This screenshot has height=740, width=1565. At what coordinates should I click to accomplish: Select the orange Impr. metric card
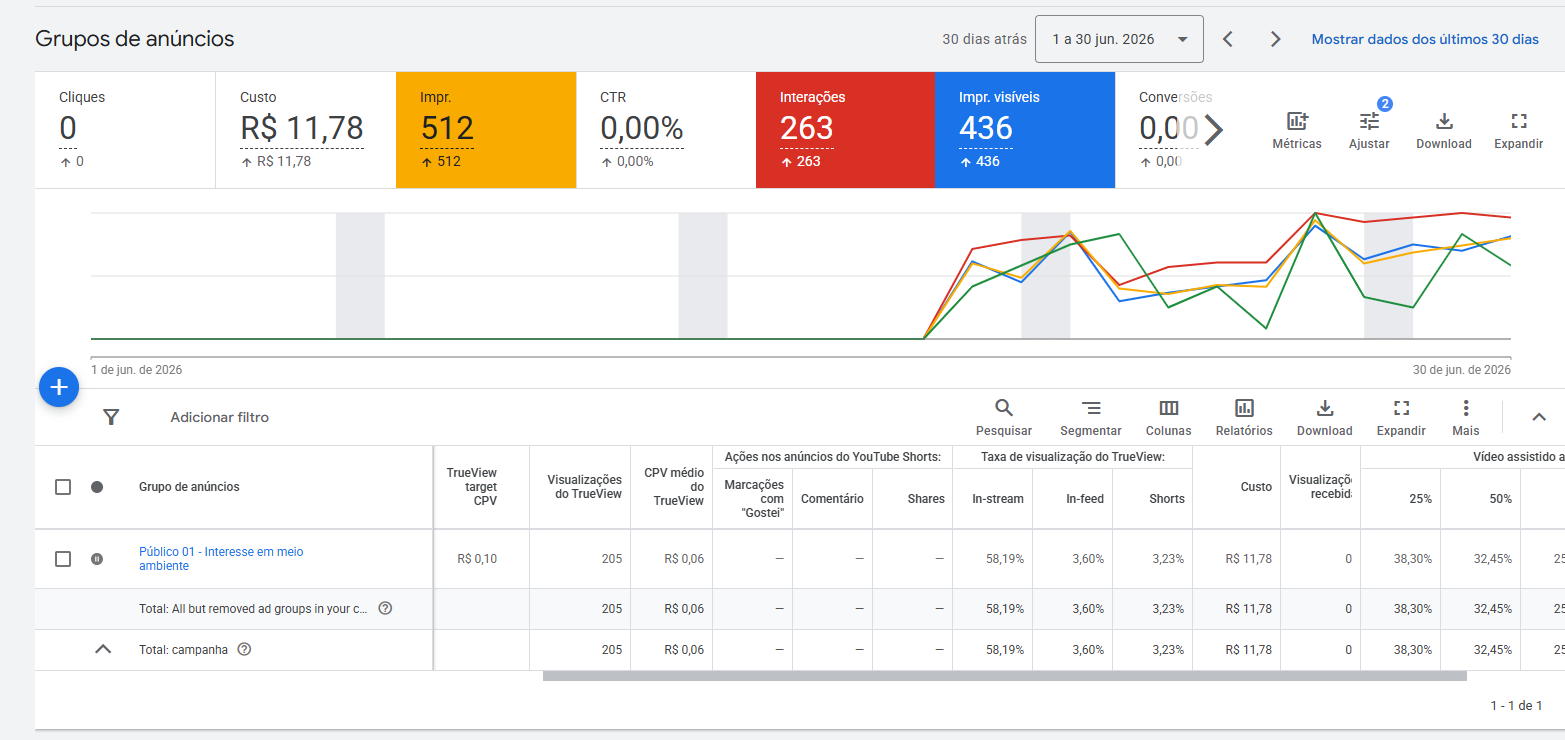pyautogui.click(x=486, y=130)
